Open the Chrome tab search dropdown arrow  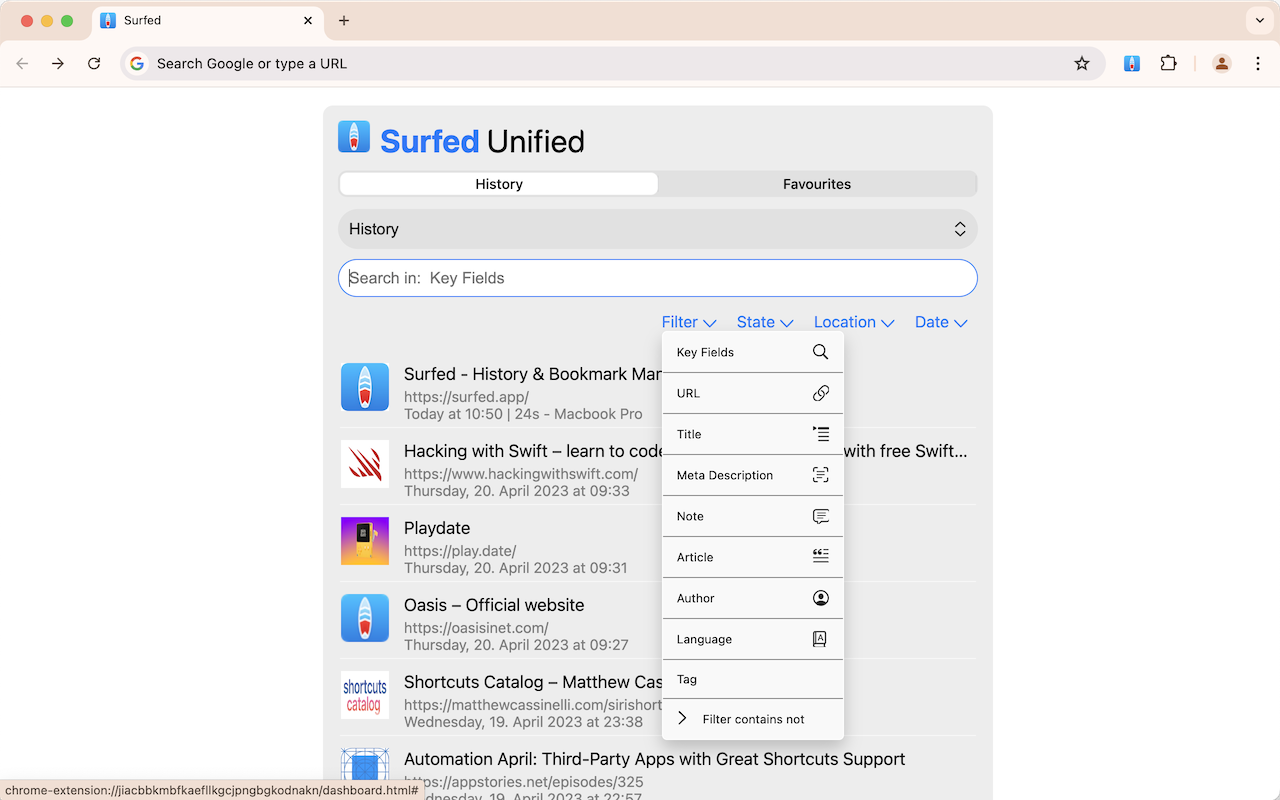tap(1259, 20)
